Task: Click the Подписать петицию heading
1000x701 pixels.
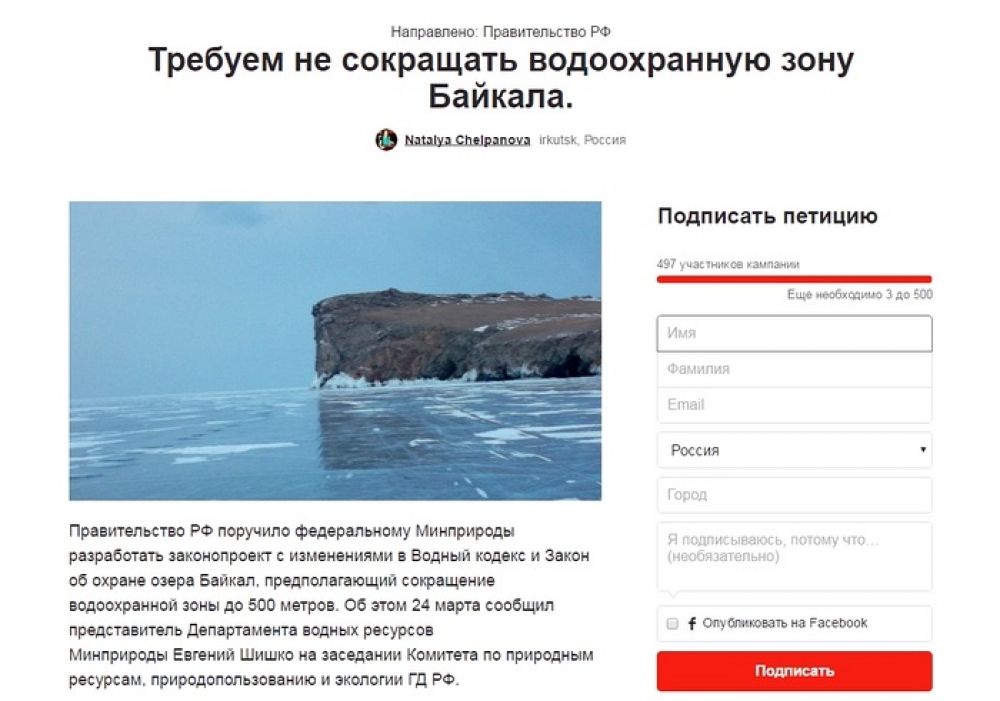Action: coord(767,216)
